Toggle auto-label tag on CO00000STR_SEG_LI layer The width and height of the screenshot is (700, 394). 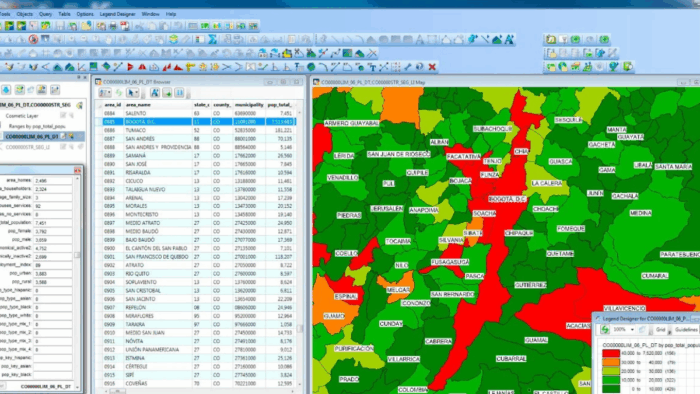(x=80, y=147)
